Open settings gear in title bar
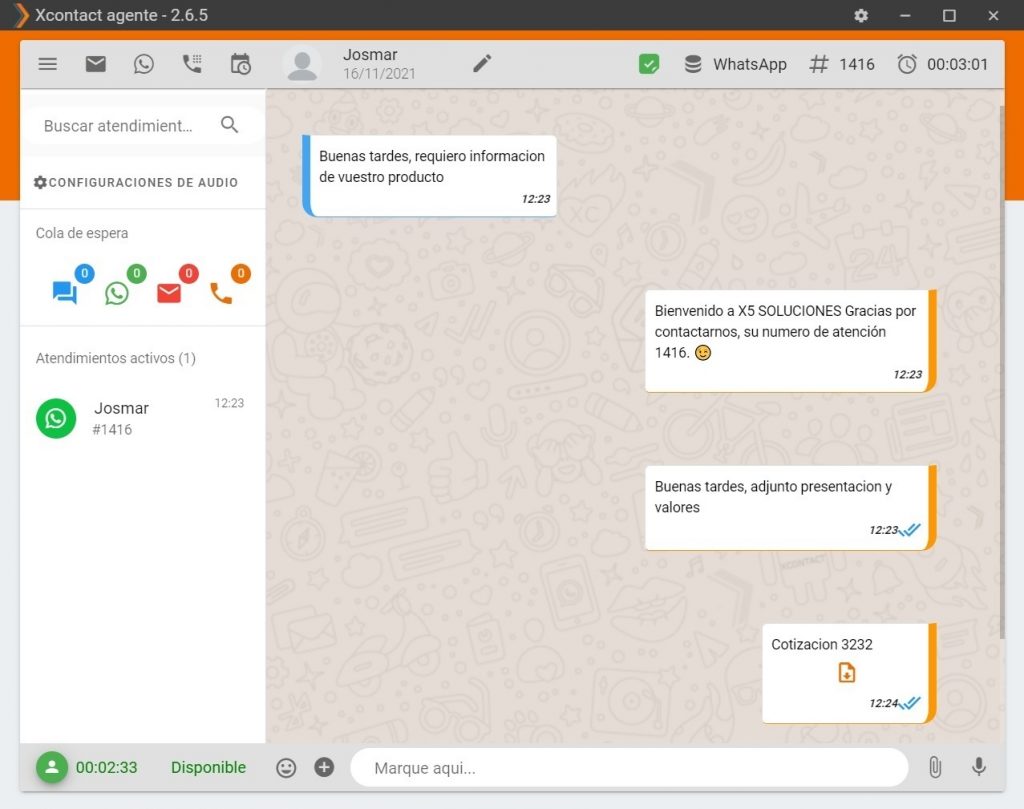This screenshot has width=1024, height=809. pos(861,15)
